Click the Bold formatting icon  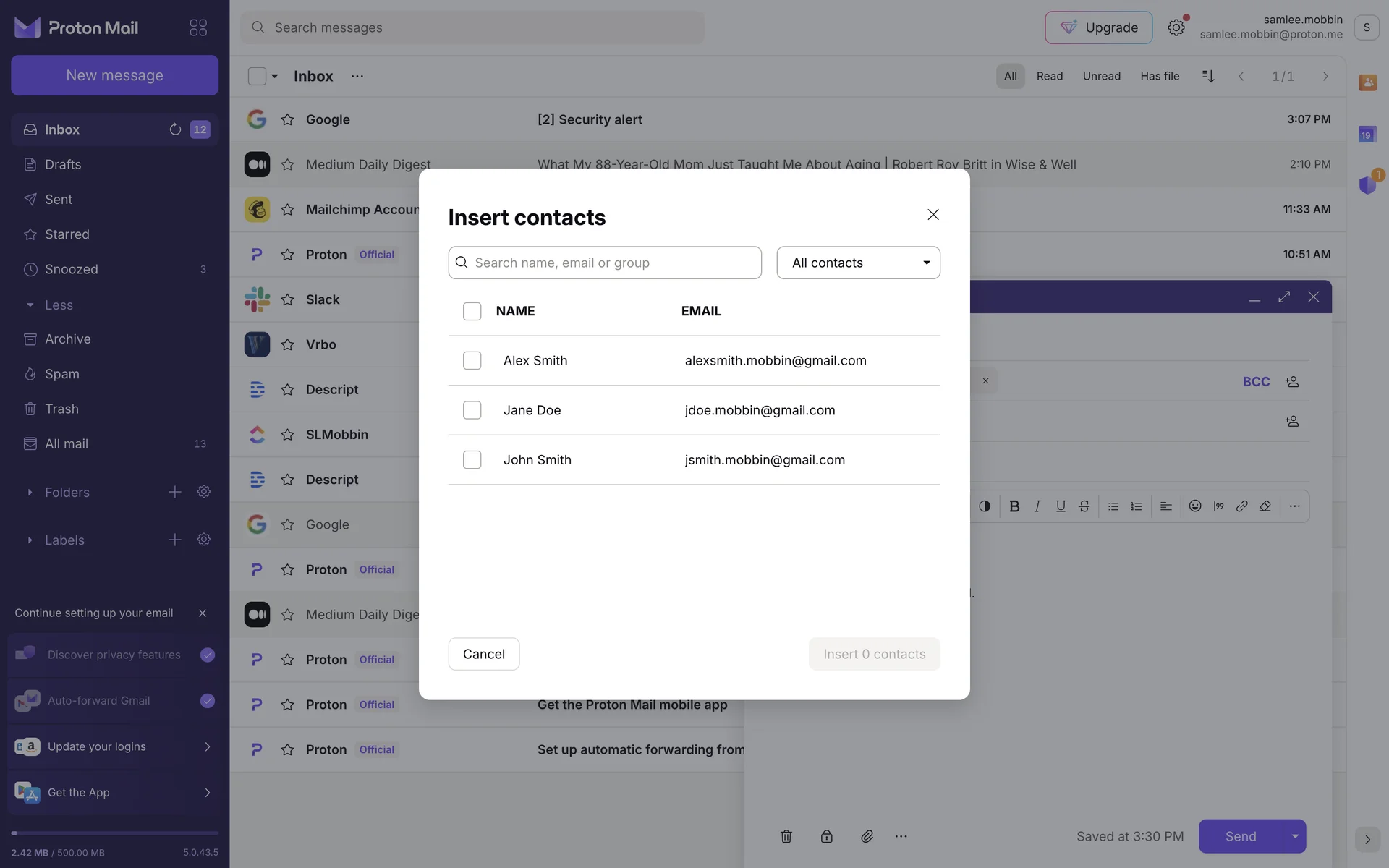point(1014,506)
